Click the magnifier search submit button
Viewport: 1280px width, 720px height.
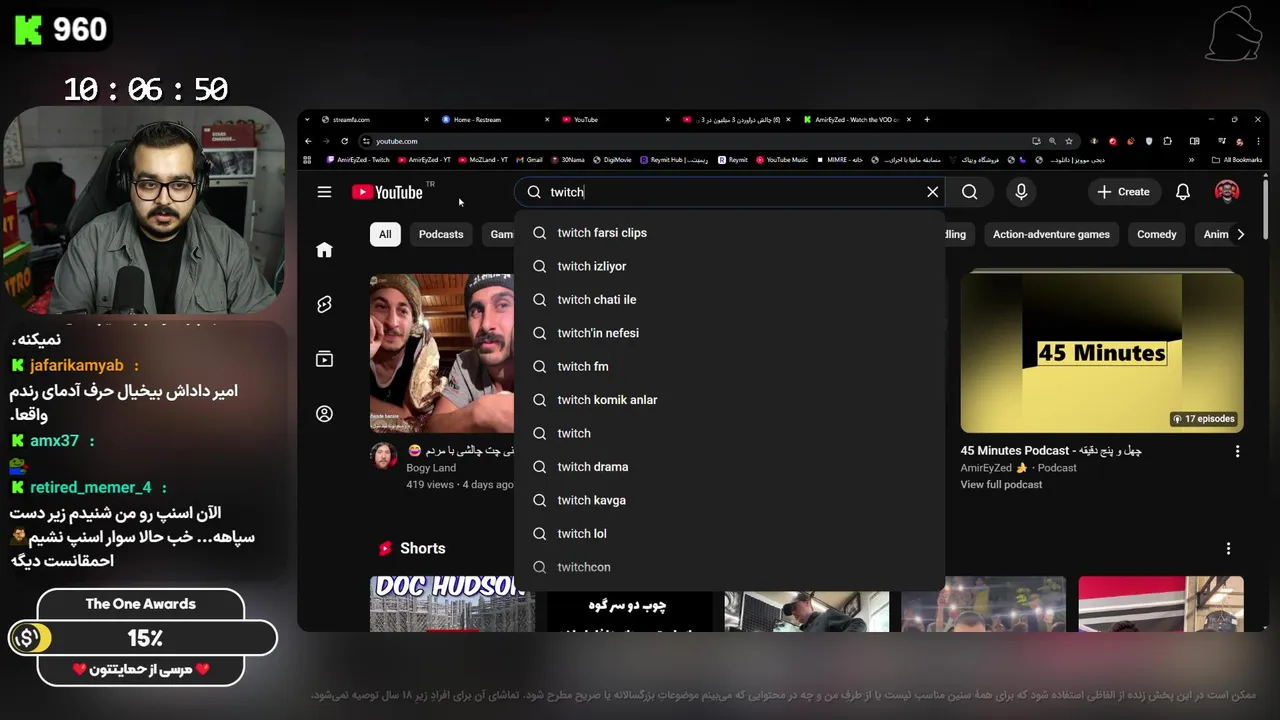(970, 192)
